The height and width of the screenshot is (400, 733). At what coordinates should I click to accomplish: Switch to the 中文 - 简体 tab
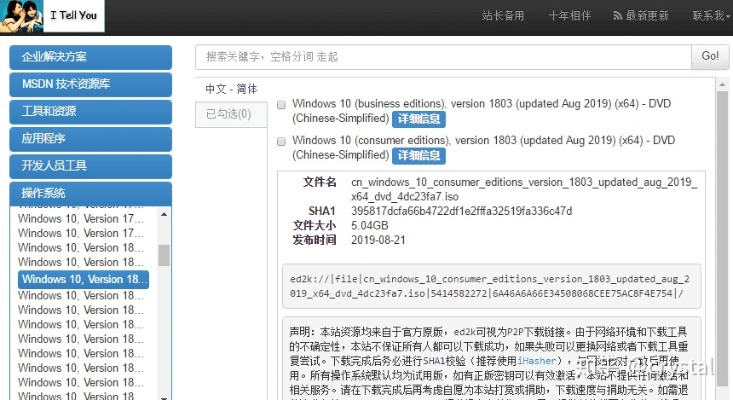(231, 89)
